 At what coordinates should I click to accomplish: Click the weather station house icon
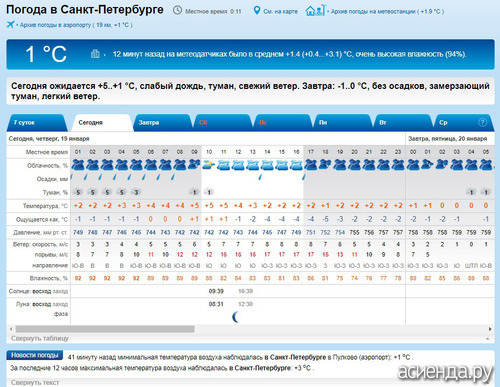tap(315, 10)
